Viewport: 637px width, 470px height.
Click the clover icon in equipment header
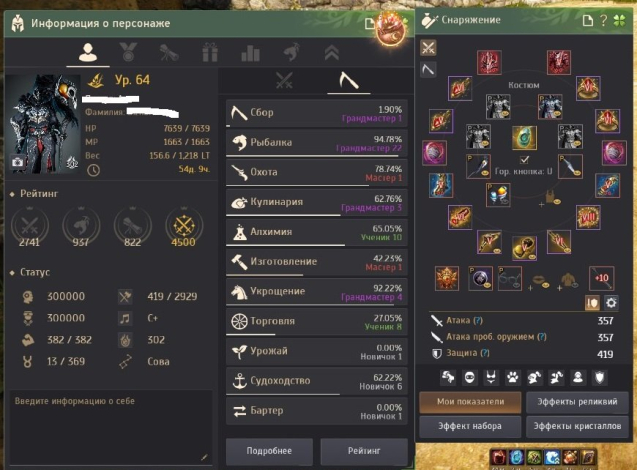click(x=619, y=20)
